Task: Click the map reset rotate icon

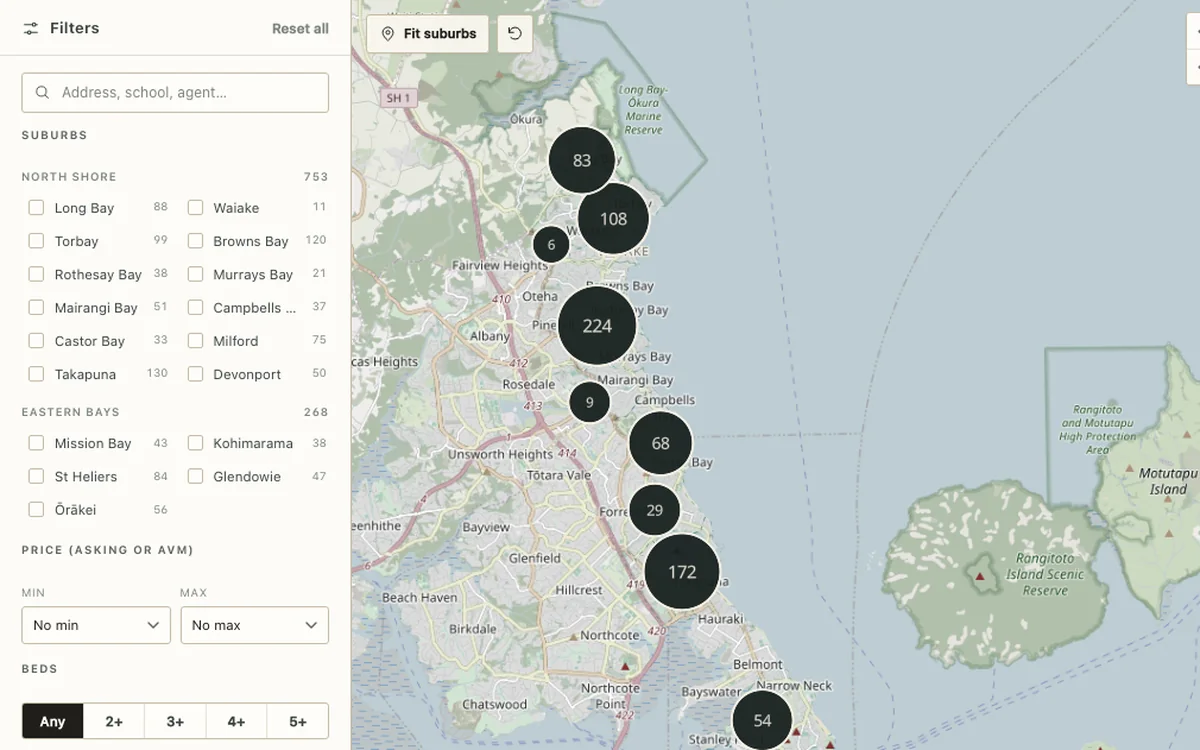Action: click(x=514, y=33)
